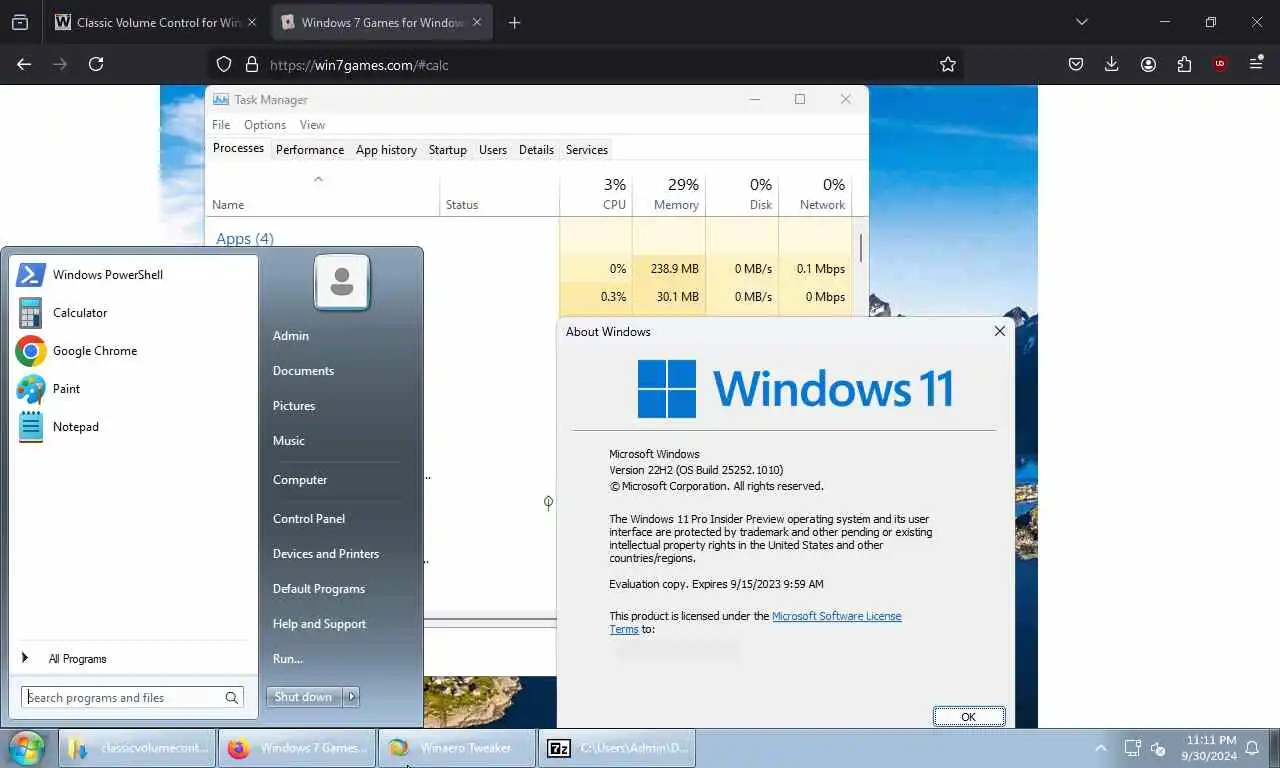Click Search programs and files field
The width and height of the screenshot is (1280, 768).
click(x=132, y=698)
